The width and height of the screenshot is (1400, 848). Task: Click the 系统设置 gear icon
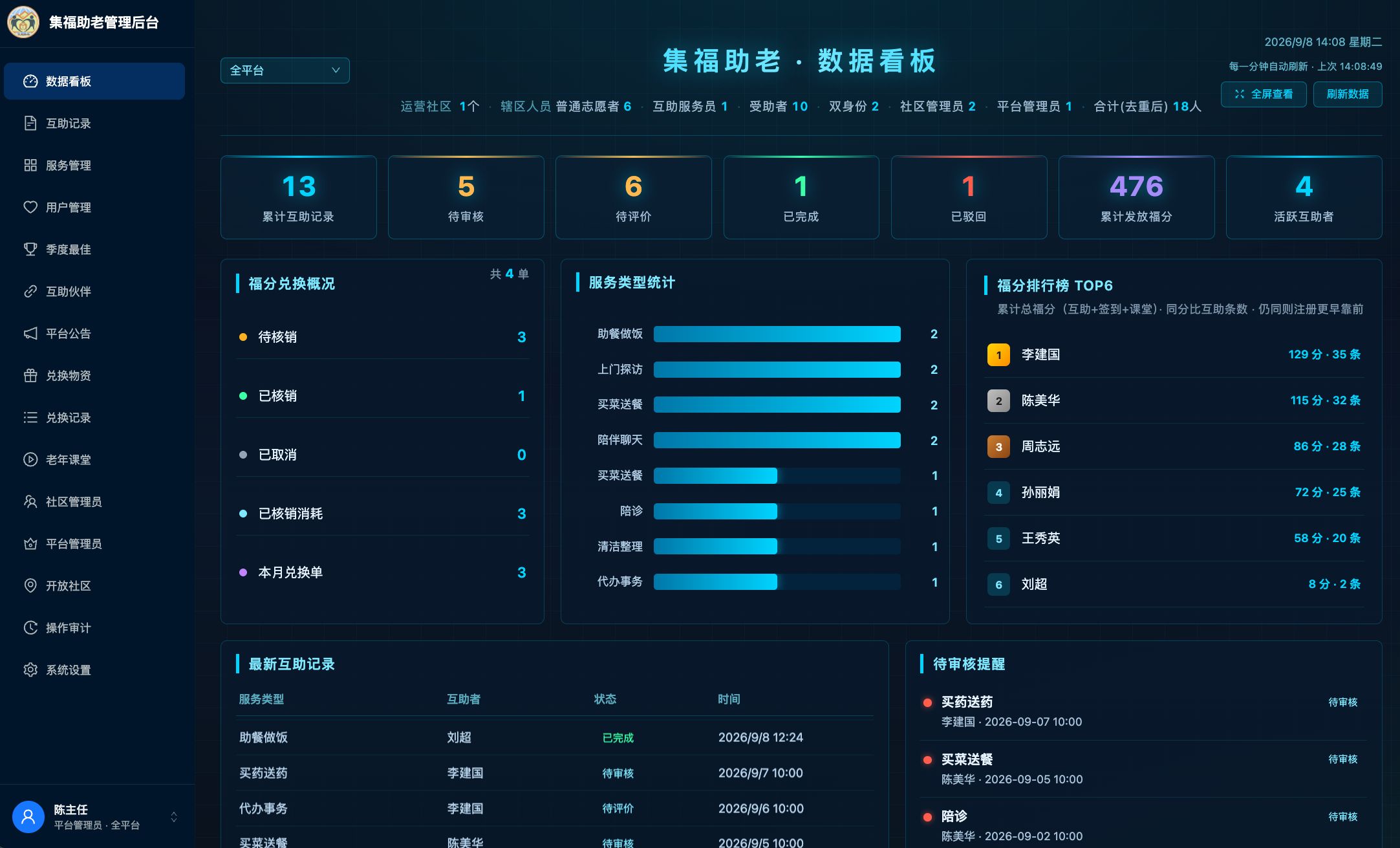pyautogui.click(x=30, y=669)
